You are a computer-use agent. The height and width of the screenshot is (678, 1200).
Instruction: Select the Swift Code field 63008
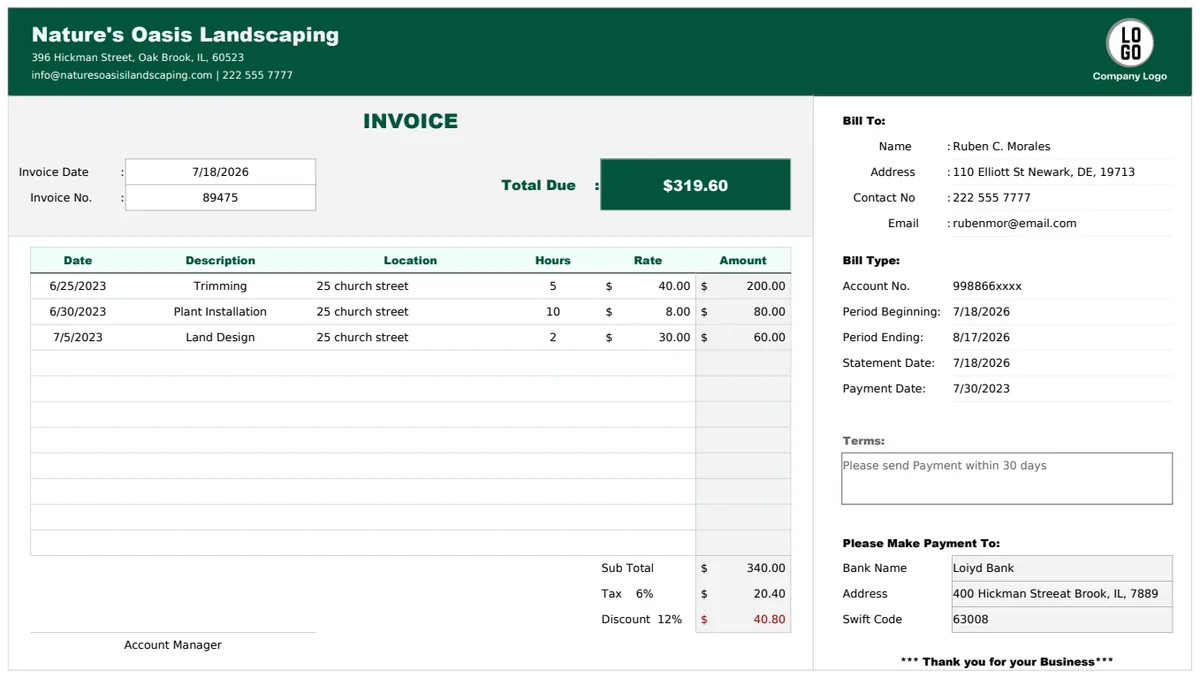(1061, 619)
